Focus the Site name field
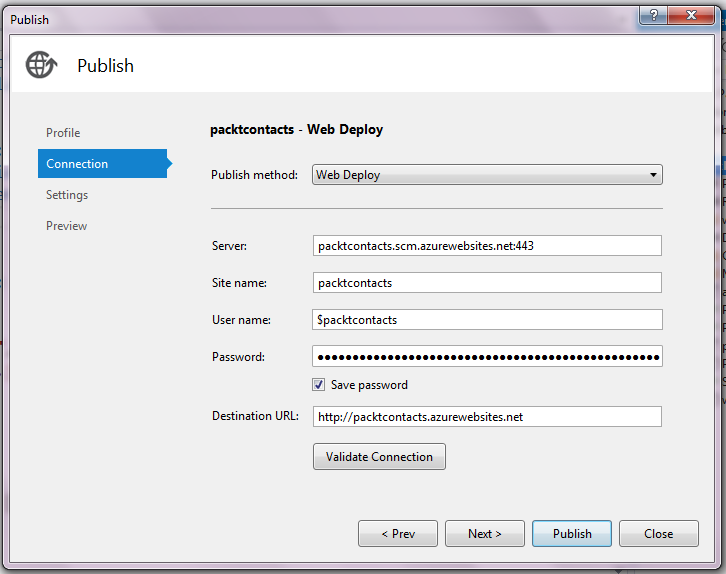This screenshot has height=574, width=726. pos(487,282)
